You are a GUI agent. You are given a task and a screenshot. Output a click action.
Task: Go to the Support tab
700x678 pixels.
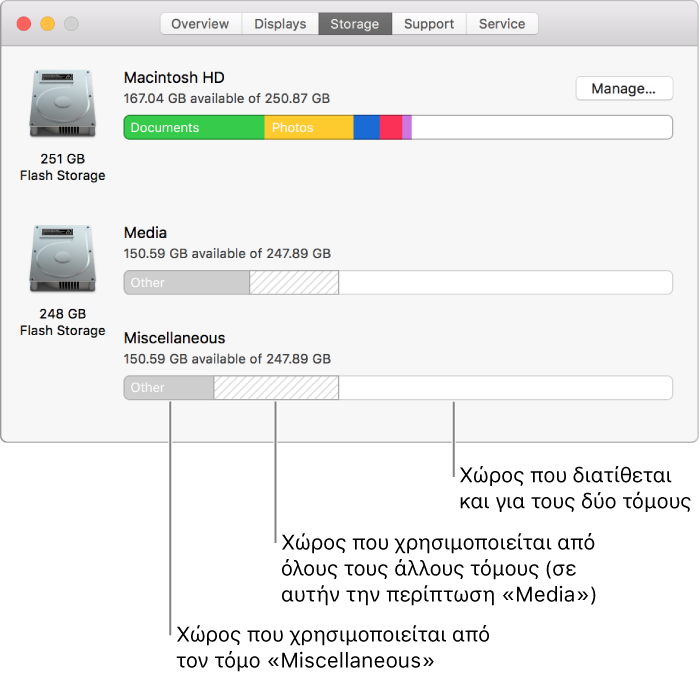click(429, 24)
